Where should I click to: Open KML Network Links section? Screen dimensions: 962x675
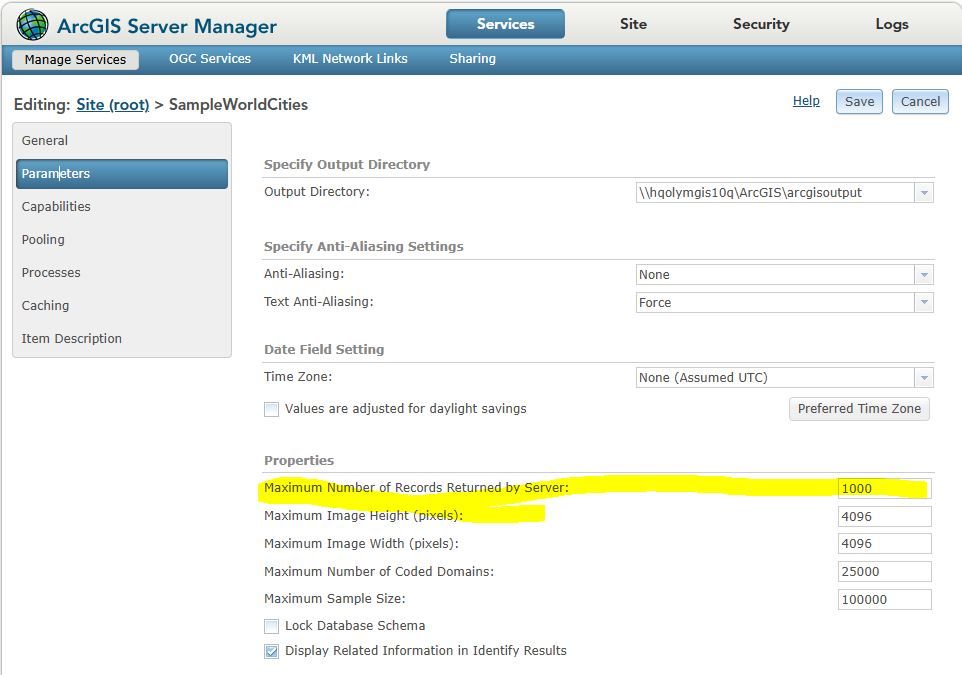350,59
